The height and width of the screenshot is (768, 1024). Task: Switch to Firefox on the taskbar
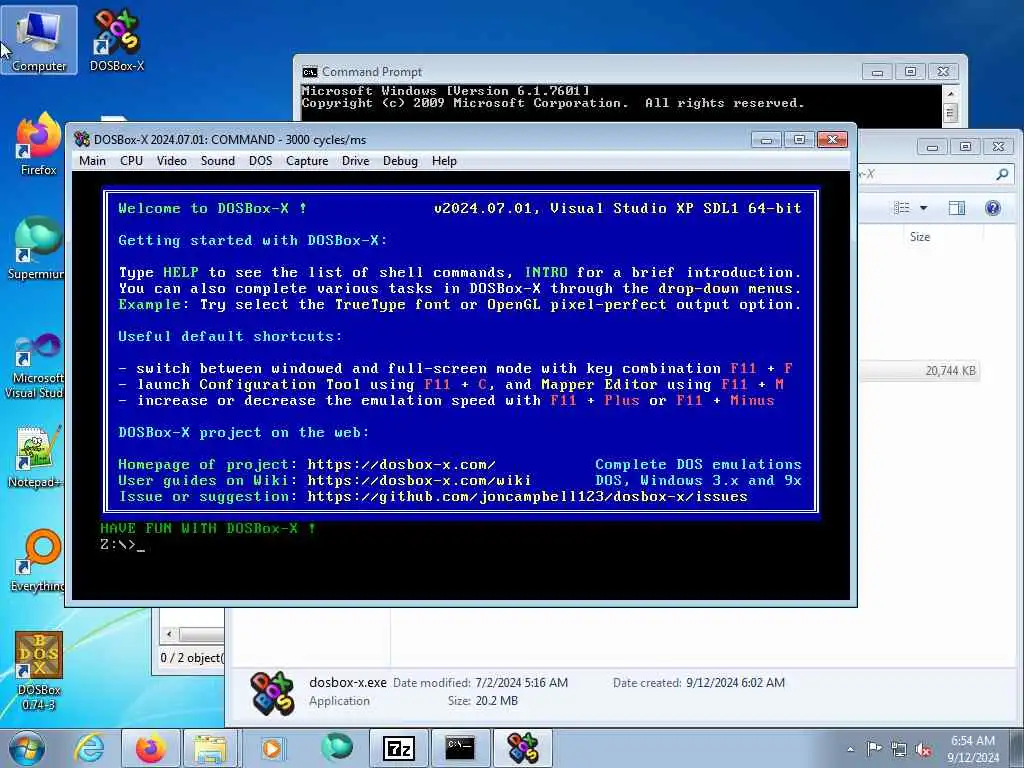[150, 748]
